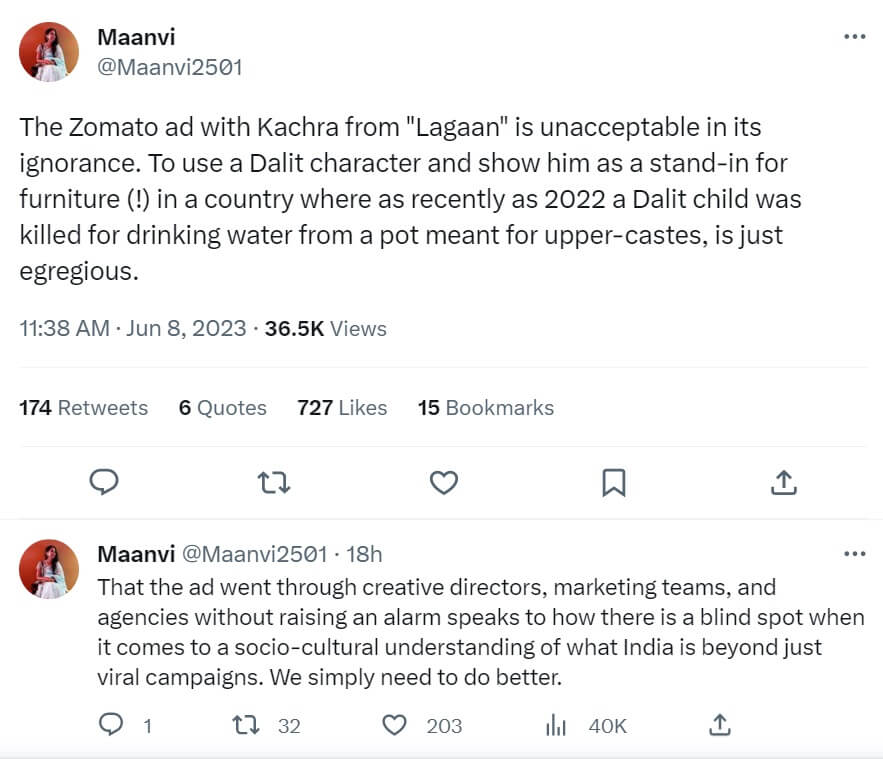View analytics of the reply showing 40K
The width and height of the screenshot is (883, 759).
(x=556, y=725)
